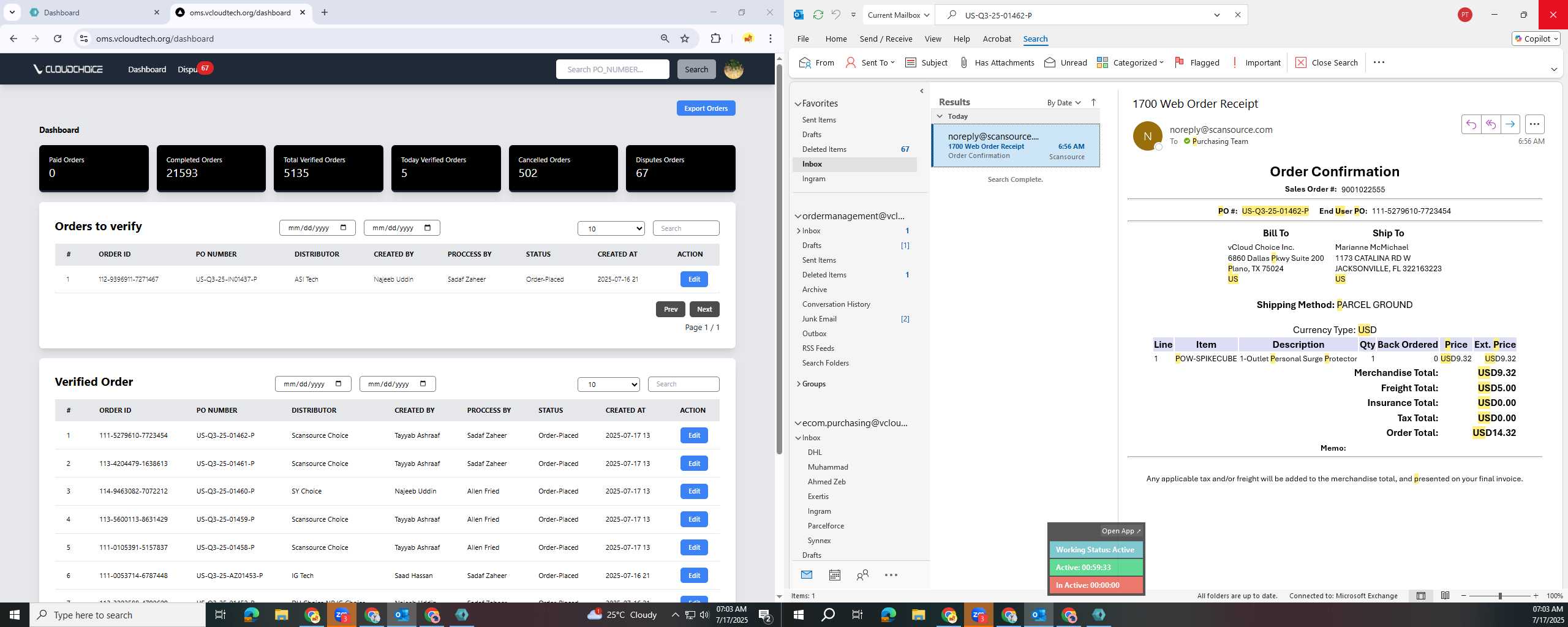The image size is (1568, 627).
Task: Open the View ribbon tab
Action: (x=932, y=39)
